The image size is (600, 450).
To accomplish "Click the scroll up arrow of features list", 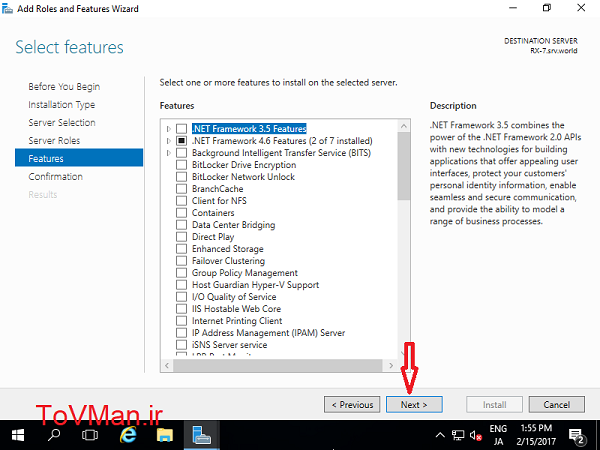I will tap(404, 126).
